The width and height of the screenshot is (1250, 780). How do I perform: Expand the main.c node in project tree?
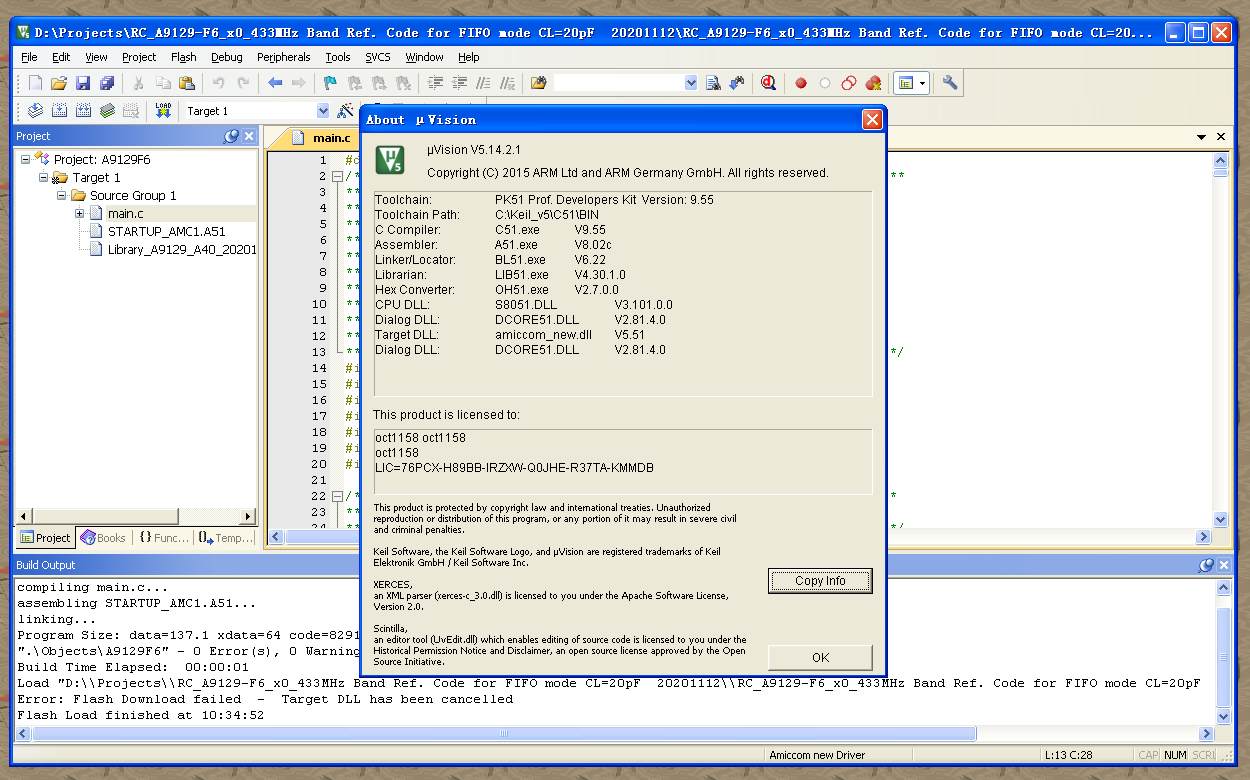[80, 213]
